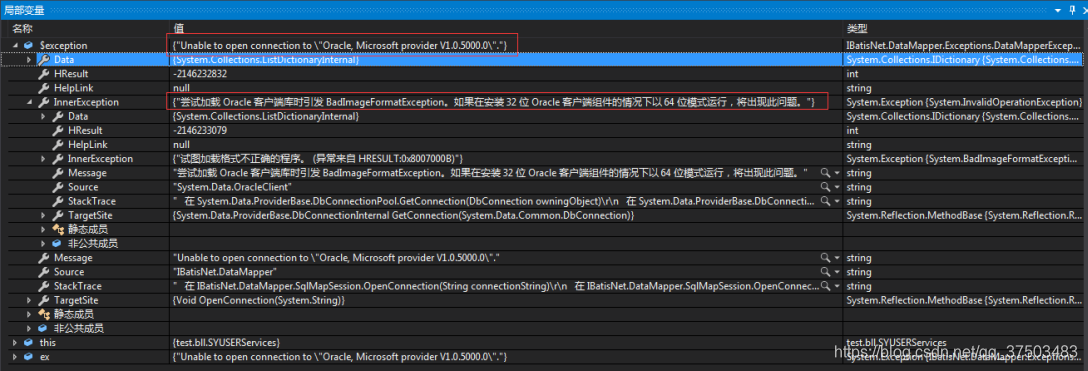Open visualizer dropdown for the Chinese BadImageFormatException Message
This screenshot has width=1088, height=371.
pos(836,173)
